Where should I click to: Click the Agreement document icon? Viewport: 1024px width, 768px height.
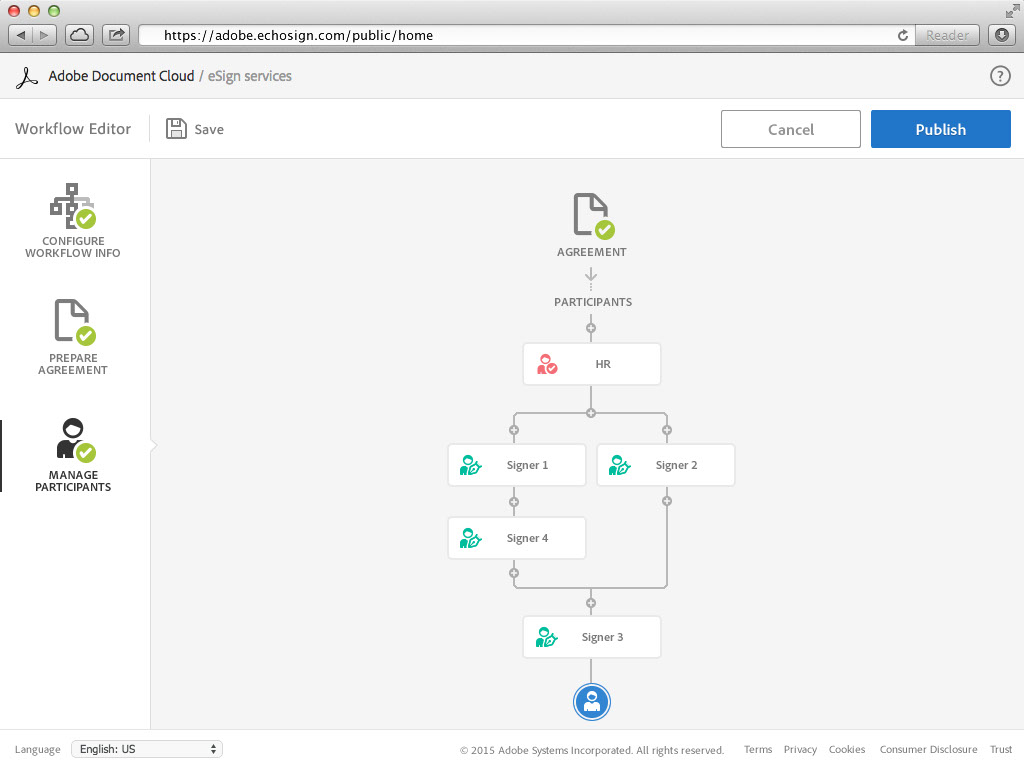(592, 216)
